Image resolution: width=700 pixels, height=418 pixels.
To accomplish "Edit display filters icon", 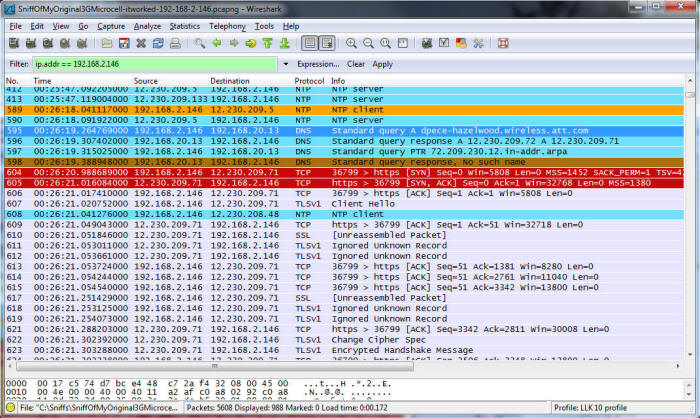I will pyautogui.click(x=444, y=43).
